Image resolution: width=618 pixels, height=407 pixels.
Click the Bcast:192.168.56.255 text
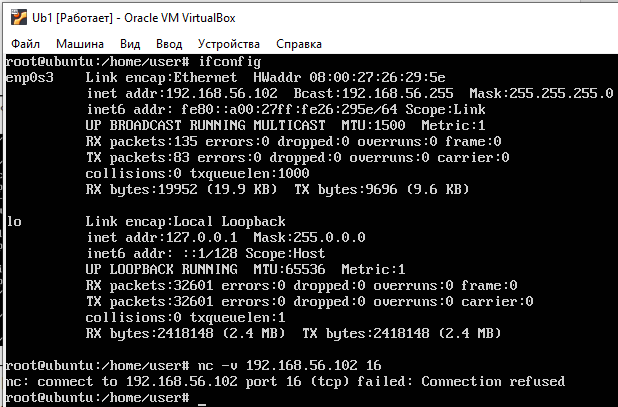point(374,93)
